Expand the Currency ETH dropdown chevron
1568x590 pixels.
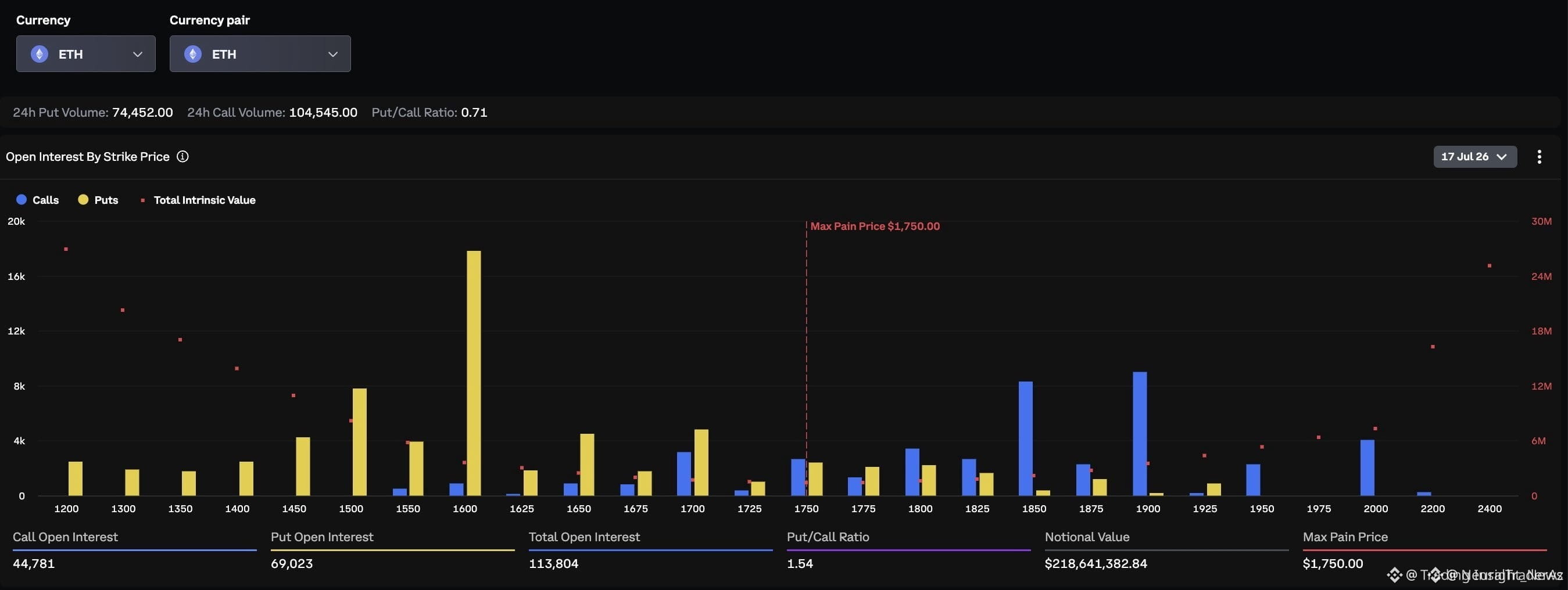pyautogui.click(x=138, y=54)
